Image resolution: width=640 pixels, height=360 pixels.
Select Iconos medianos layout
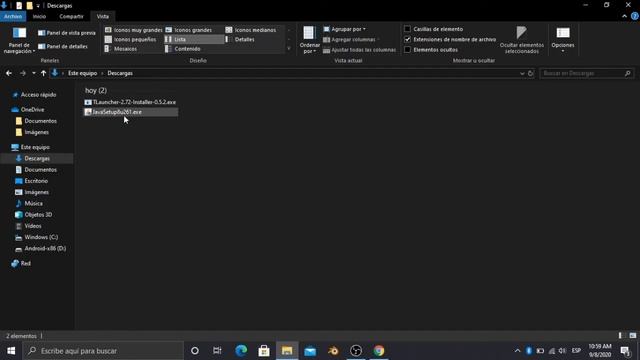251,30
